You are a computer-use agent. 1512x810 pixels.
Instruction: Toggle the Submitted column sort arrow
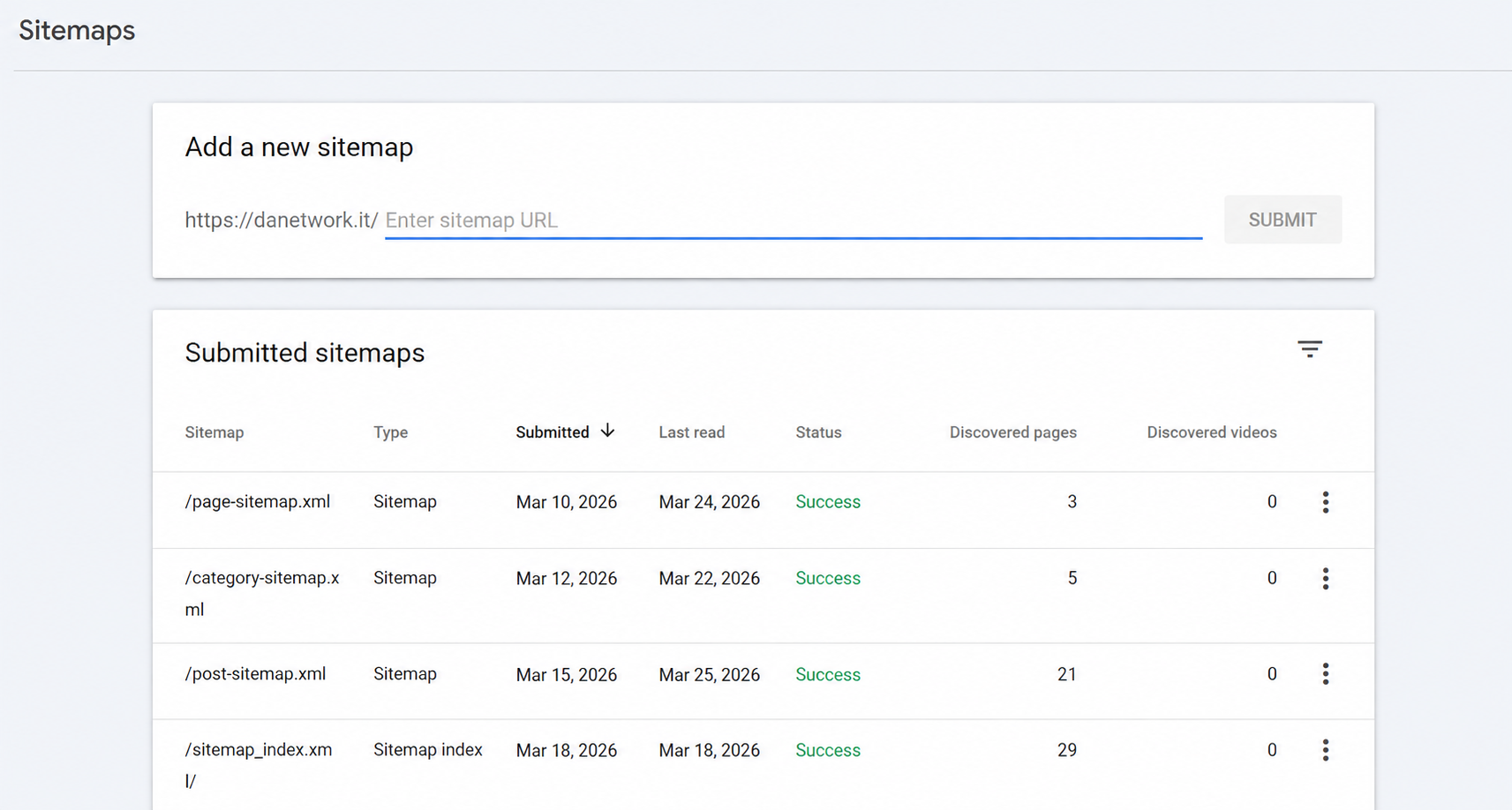tap(607, 431)
